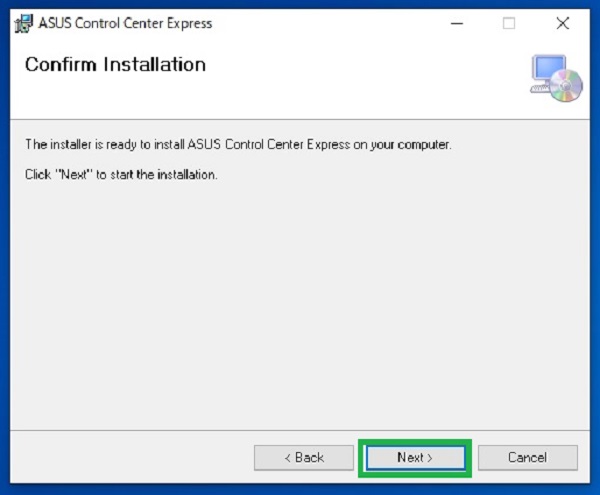Screen dimensions: 600x495
Task: Click the 'Confirm Installation' heading
Action: (x=116, y=64)
